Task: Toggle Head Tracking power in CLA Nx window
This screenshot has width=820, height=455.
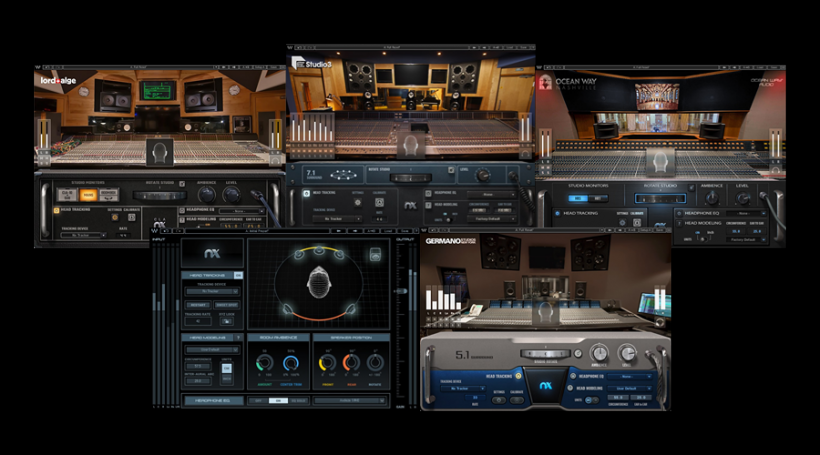Action: 56,210
